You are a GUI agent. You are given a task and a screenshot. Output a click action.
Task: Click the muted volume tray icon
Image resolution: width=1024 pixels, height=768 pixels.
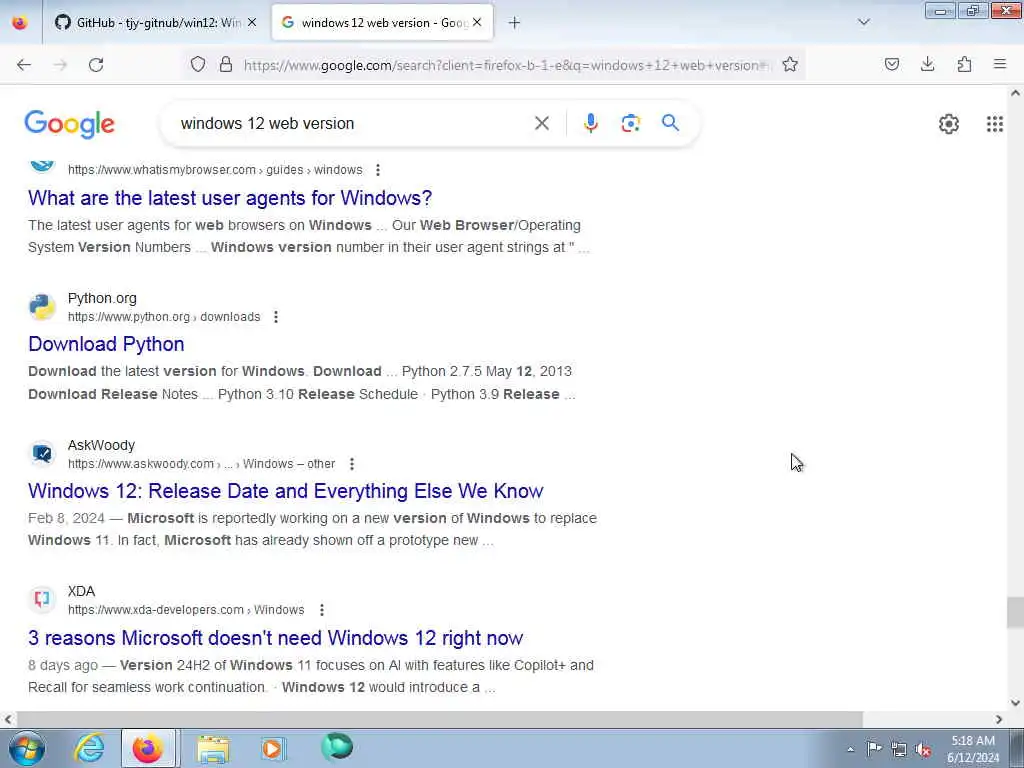pyautogui.click(x=923, y=750)
